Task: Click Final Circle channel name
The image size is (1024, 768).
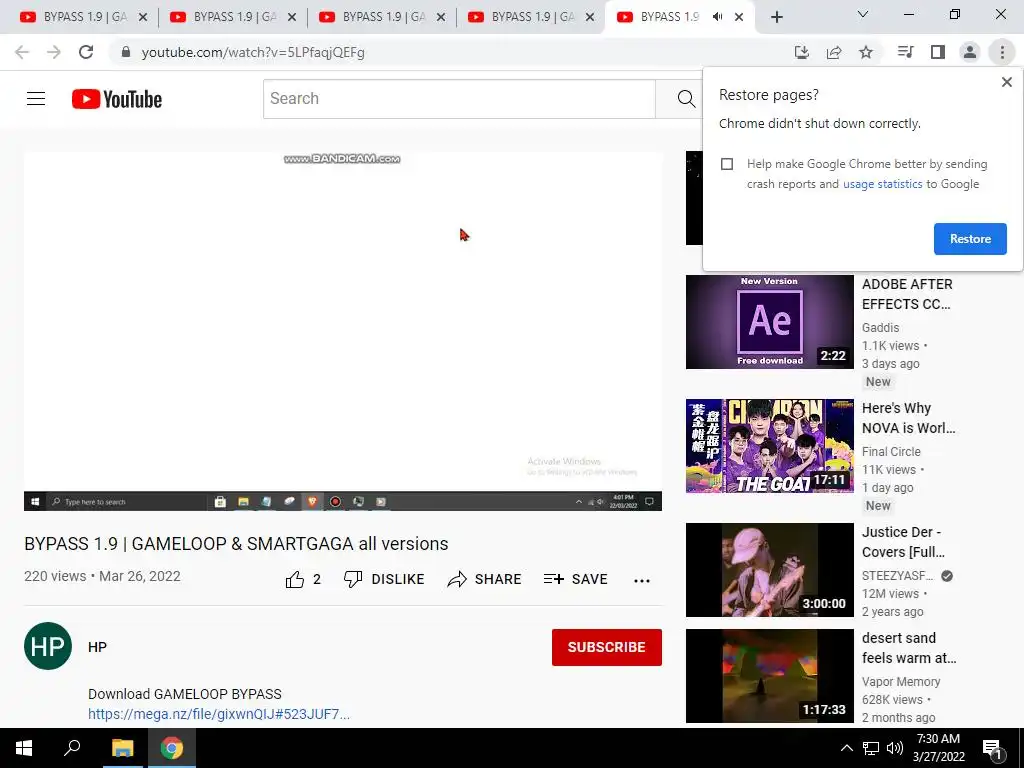Action: click(891, 452)
